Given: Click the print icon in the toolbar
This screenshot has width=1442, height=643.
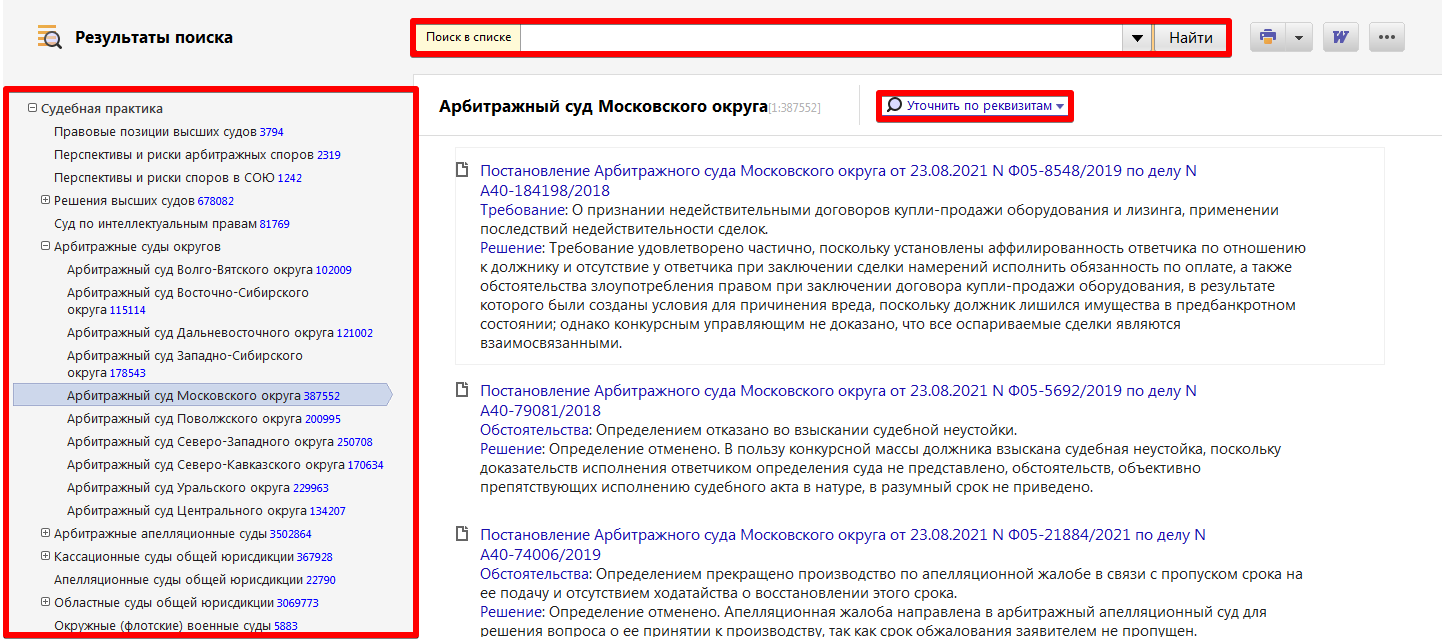Looking at the screenshot, I should pyautogui.click(x=1268, y=36).
